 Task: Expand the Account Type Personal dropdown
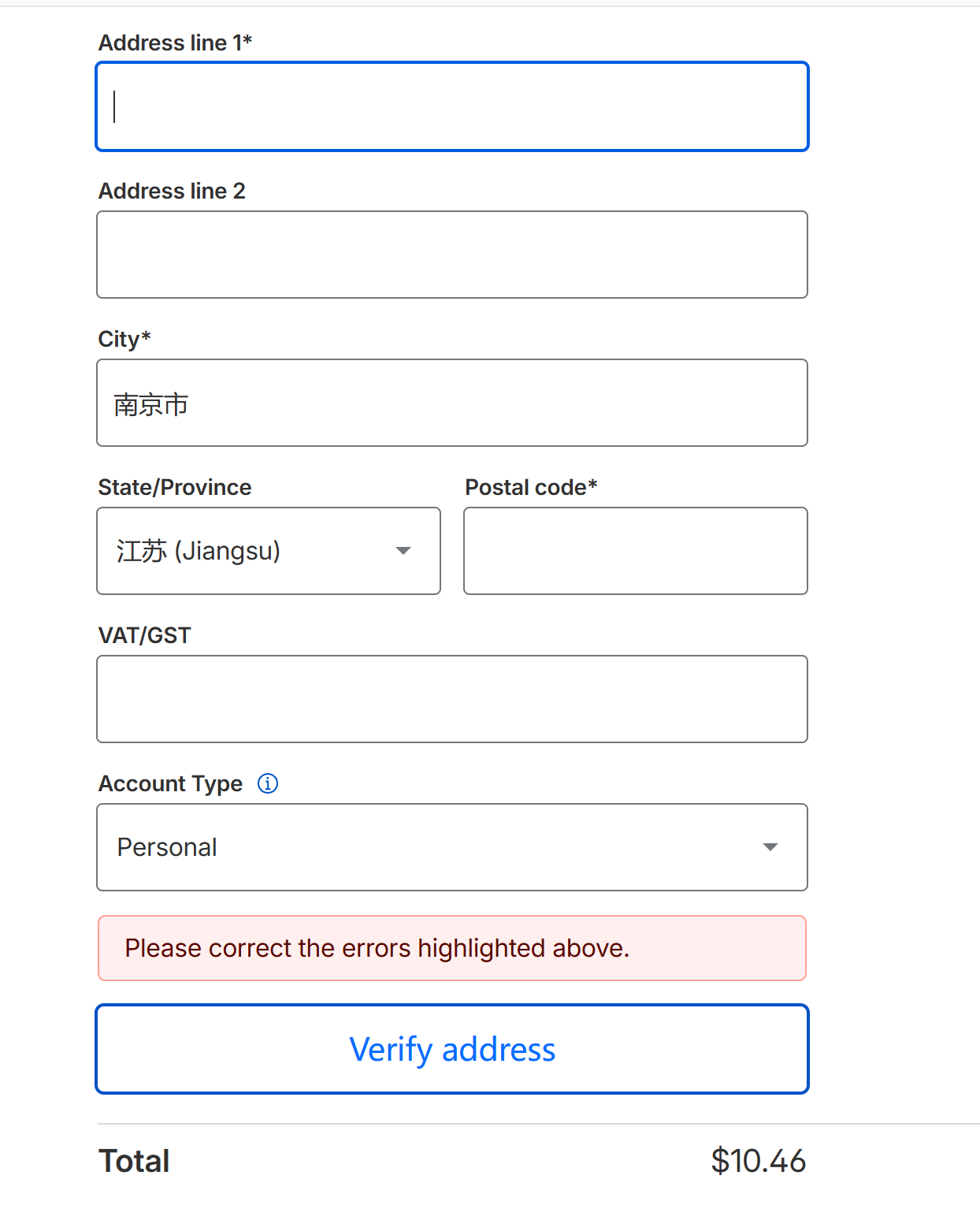[x=451, y=847]
